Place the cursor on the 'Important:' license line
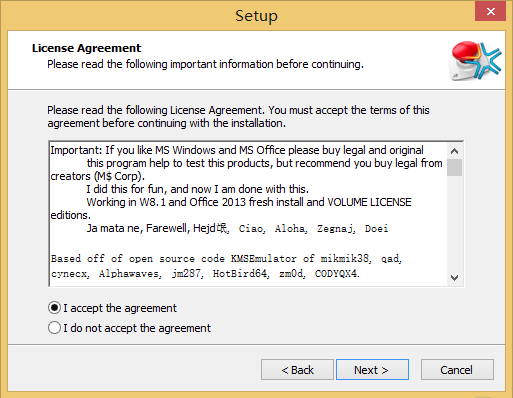This screenshot has width=513, height=398. pyautogui.click(x=237, y=150)
